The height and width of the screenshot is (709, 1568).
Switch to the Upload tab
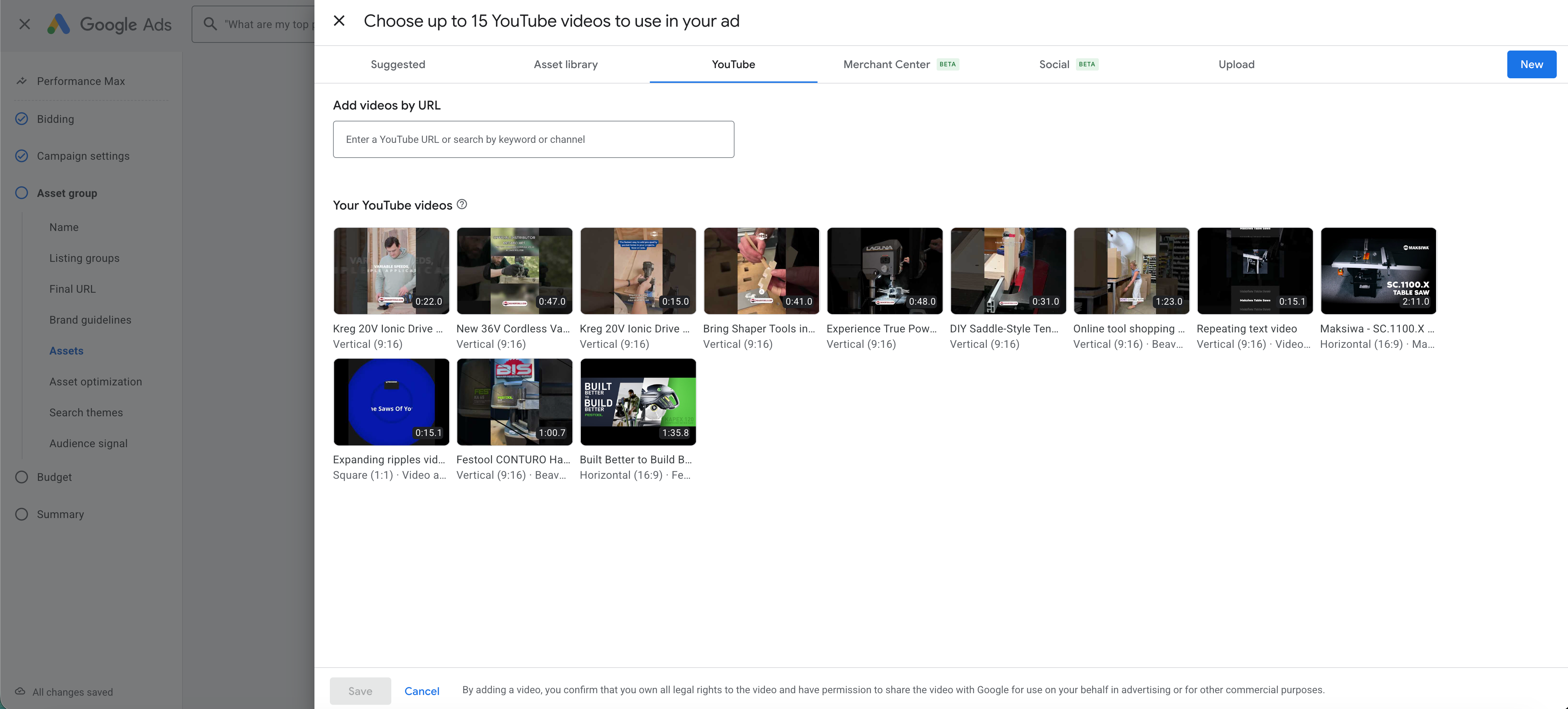point(1236,65)
